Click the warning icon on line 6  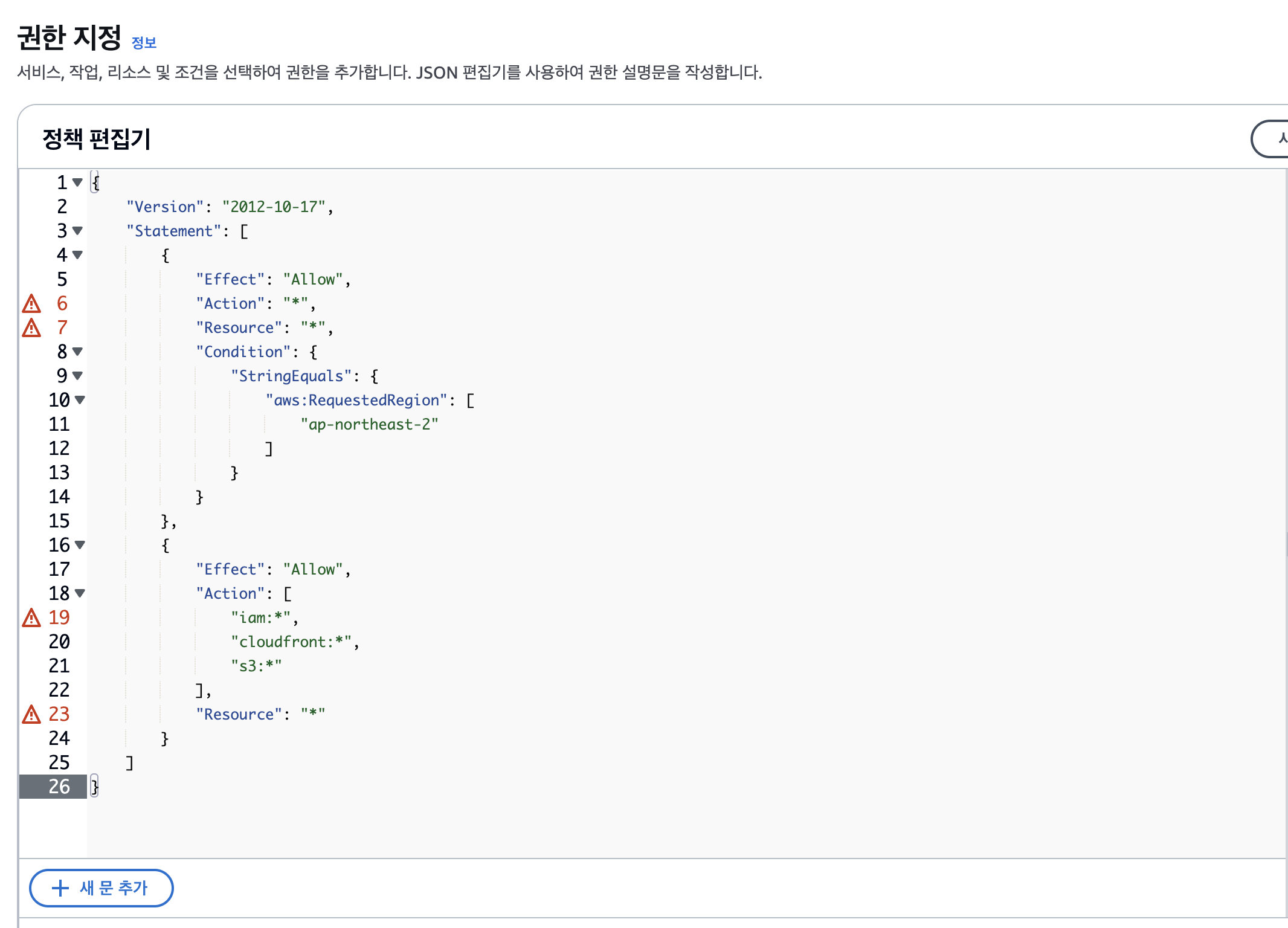[31, 304]
